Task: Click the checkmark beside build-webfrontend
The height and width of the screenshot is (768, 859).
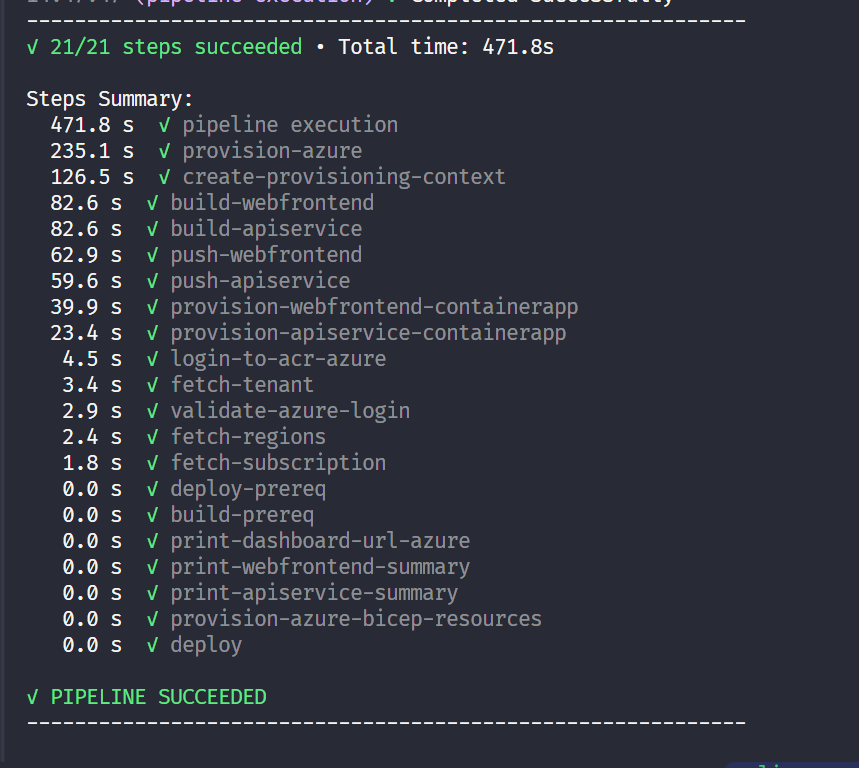Action: pos(152,203)
